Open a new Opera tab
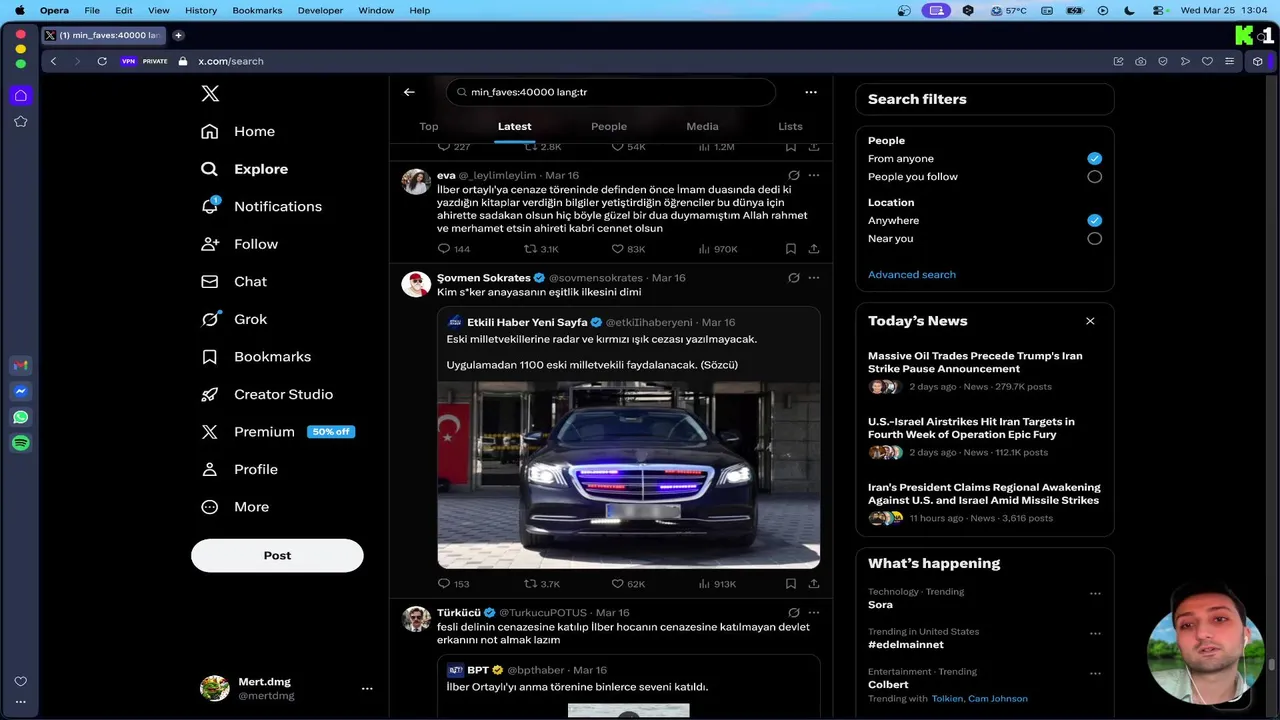The height and width of the screenshot is (720, 1280). click(x=178, y=35)
